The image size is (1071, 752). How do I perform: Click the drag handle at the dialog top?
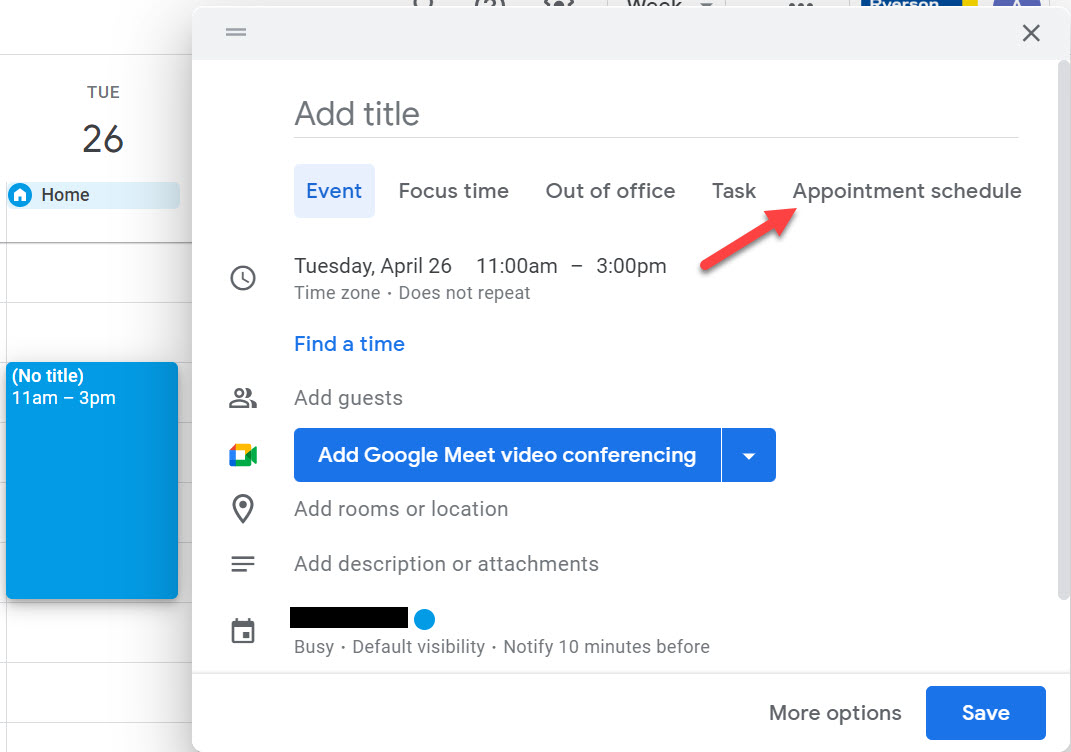pyautogui.click(x=236, y=33)
